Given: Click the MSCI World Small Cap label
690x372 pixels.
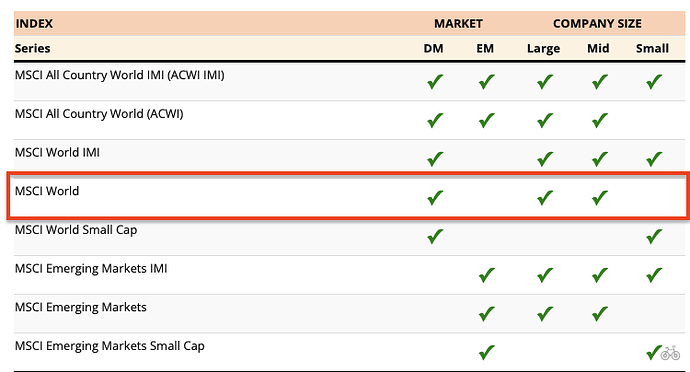Looking at the screenshot, I should click(x=76, y=230).
